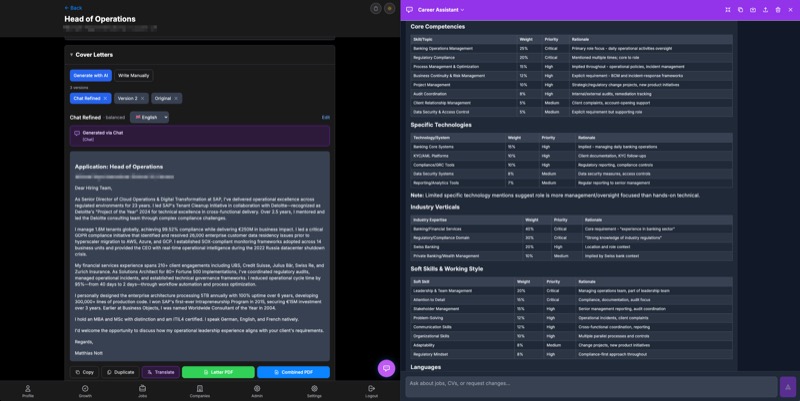Collapse the Cover Letters section
800x401 pixels.
click(x=71, y=55)
